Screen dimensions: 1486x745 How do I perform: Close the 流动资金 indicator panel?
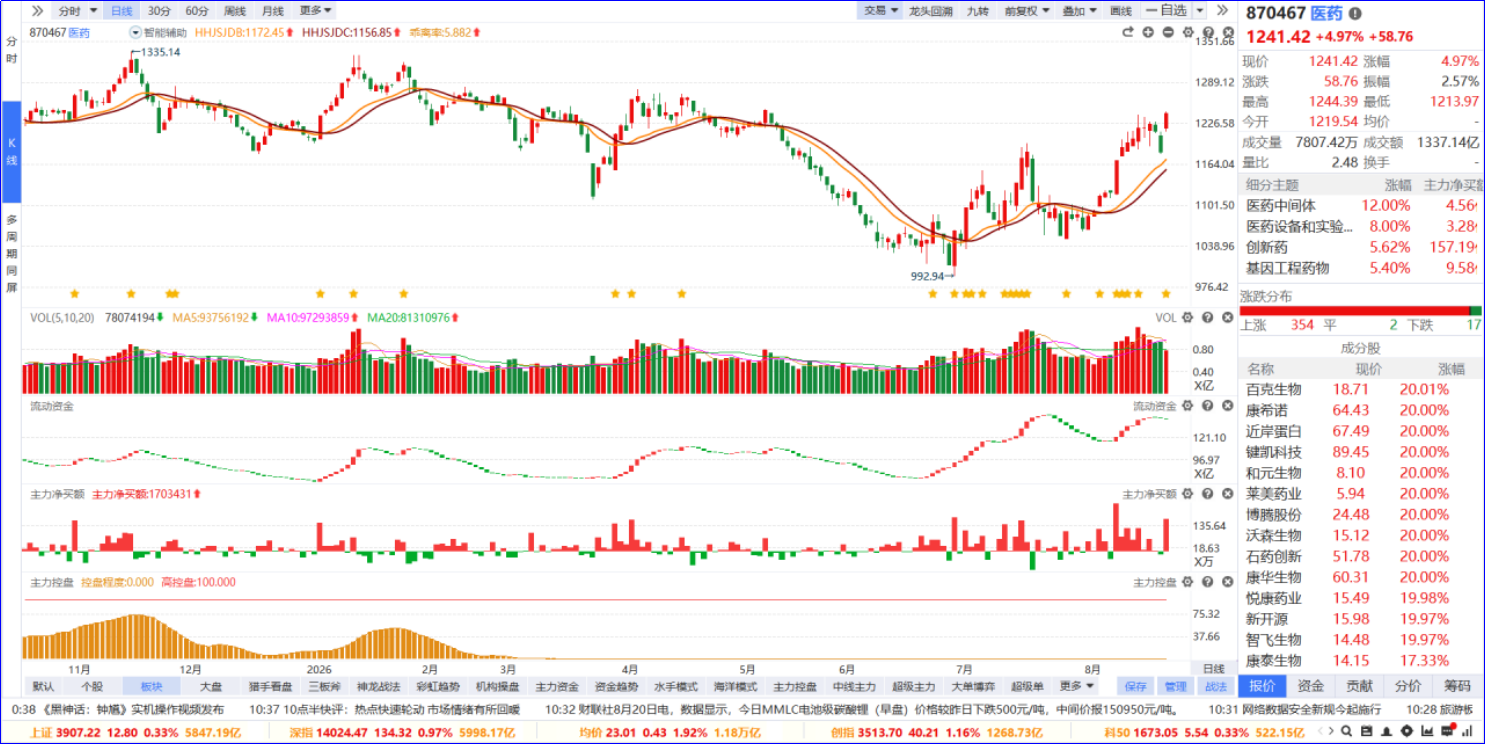pos(1226,406)
